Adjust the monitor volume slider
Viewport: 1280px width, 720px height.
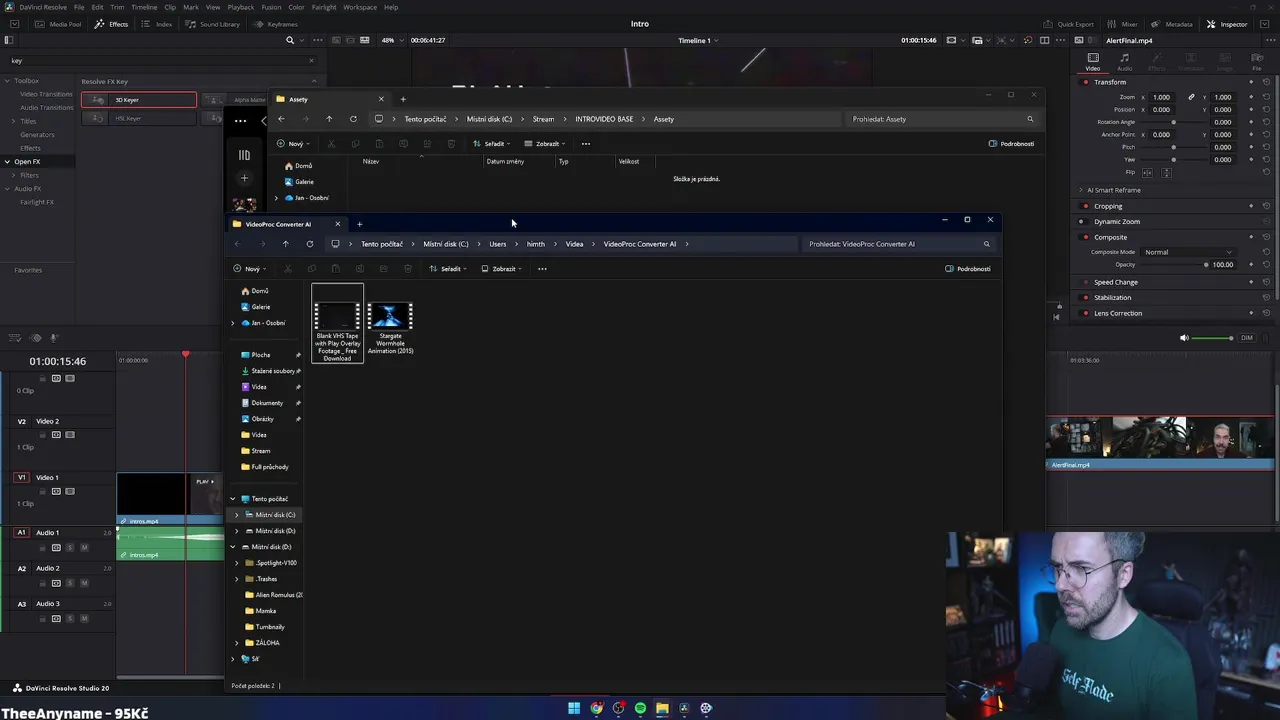[x=1214, y=338]
